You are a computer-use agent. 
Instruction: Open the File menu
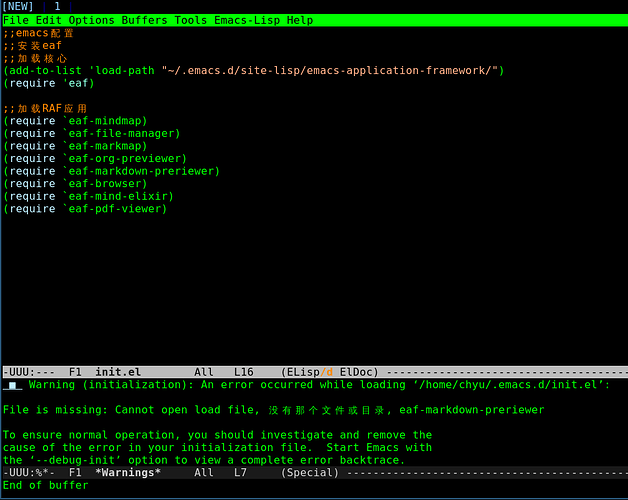15,20
